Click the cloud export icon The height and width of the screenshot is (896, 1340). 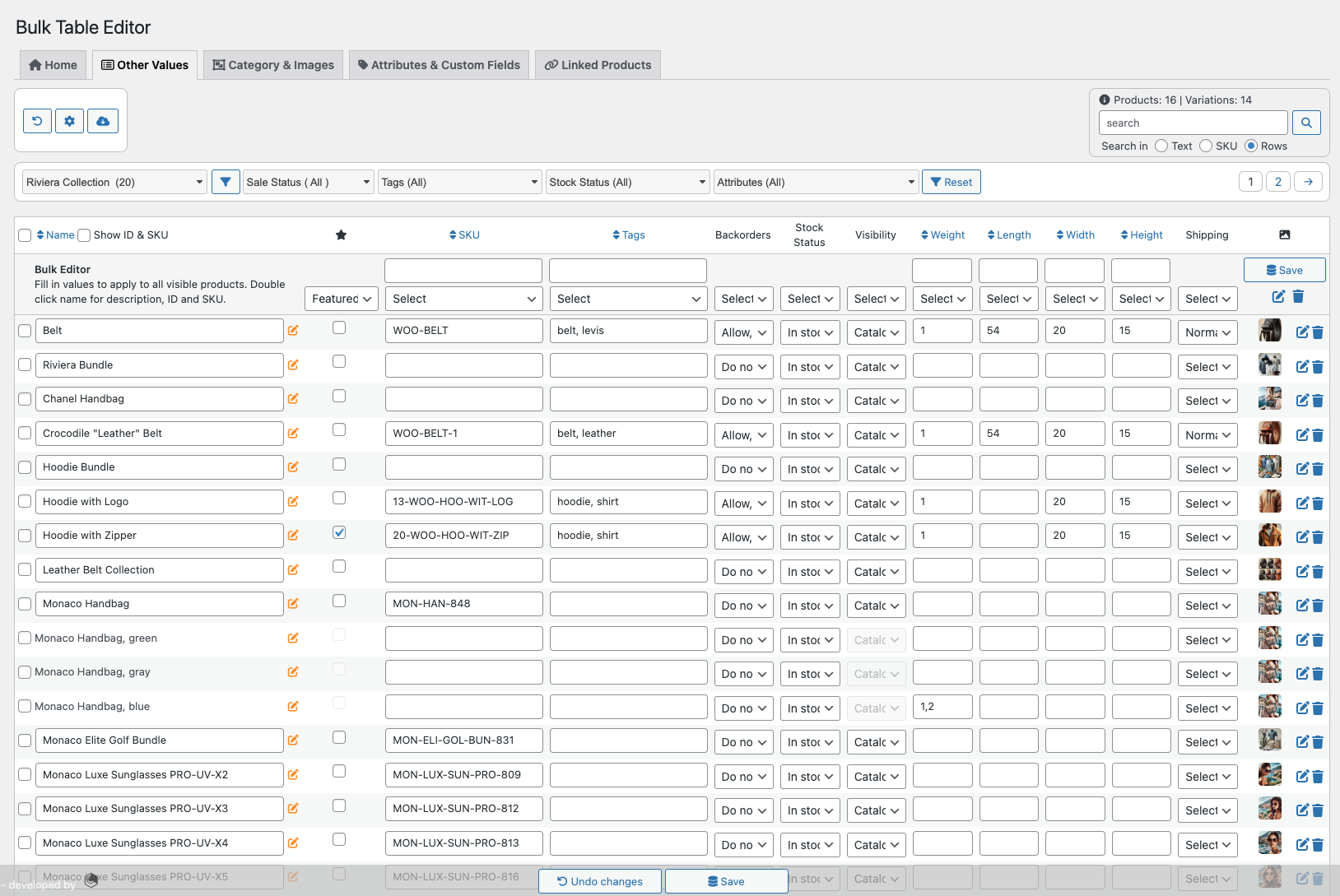[102, 120]
